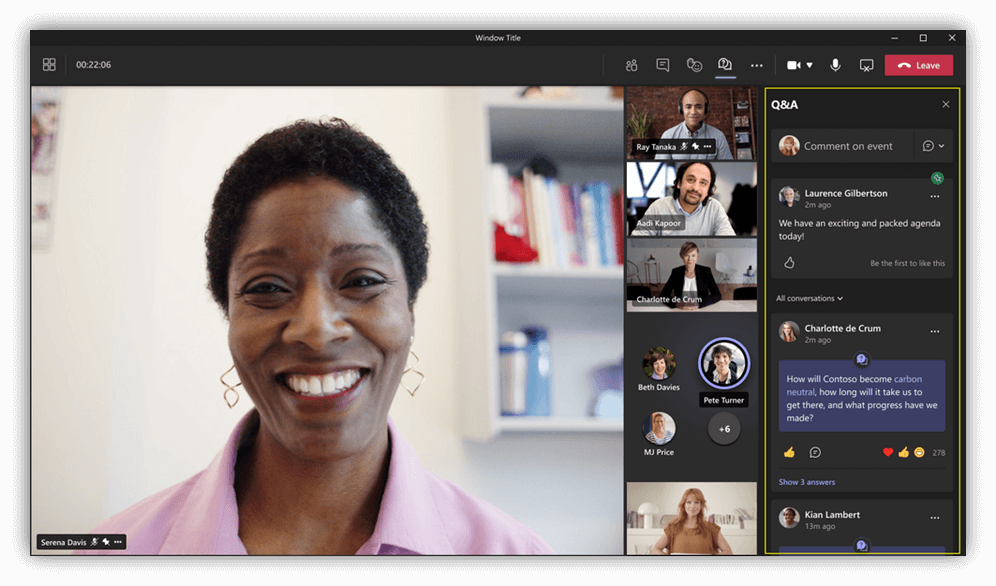Screen dimensions: 996x586
Task: Close the Q&A panel
Action: click(946, 104)
